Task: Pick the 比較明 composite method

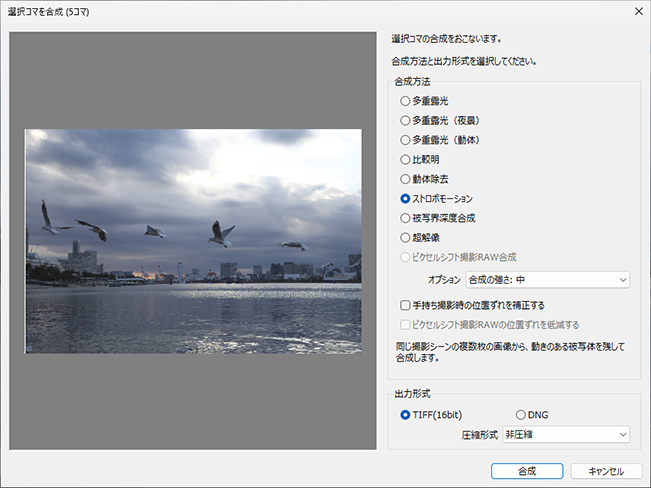Action: pyautogui.click(x=405, y=160)
